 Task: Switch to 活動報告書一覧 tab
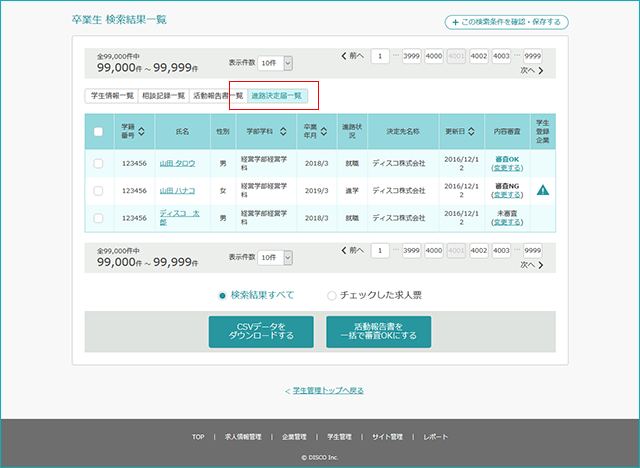[218, 96]
